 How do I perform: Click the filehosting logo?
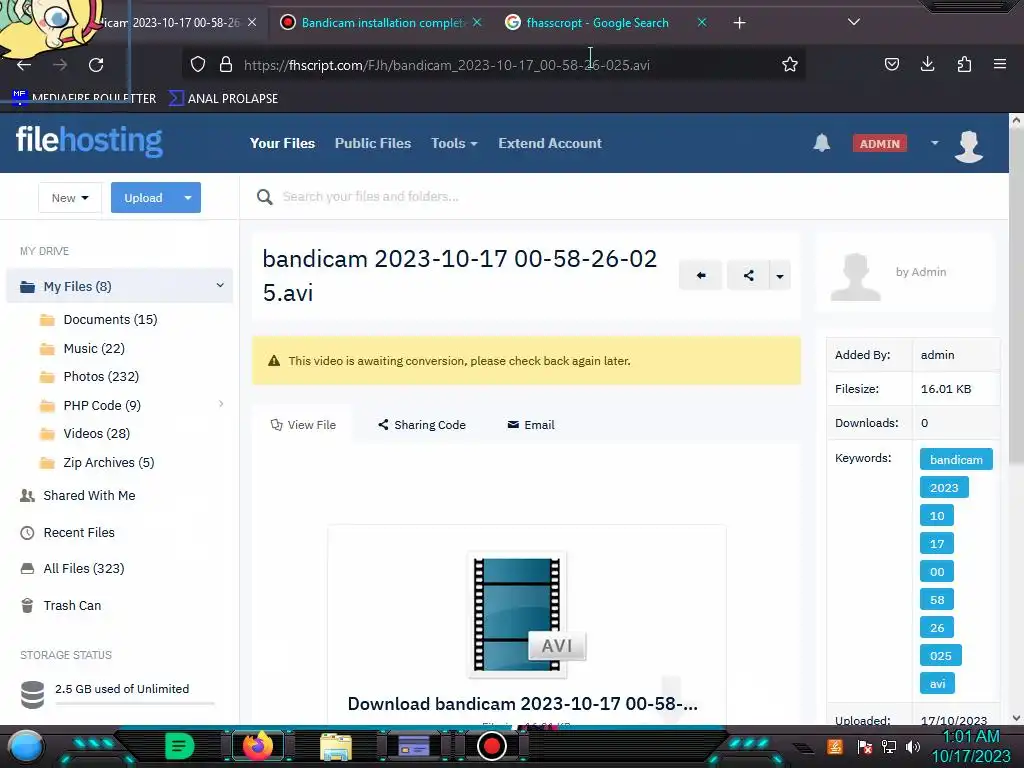(89, 140)
